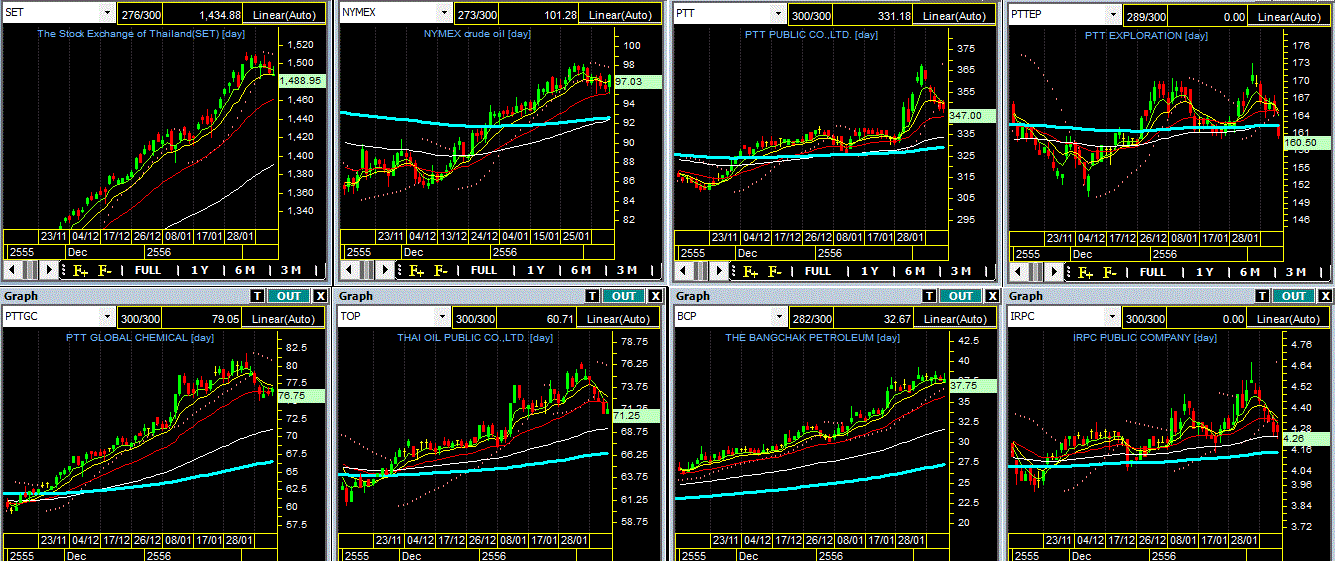Viewport: 1335px width, 561px height.
Task: Select 1Y range under SET chart
Action: coord(199,270)
